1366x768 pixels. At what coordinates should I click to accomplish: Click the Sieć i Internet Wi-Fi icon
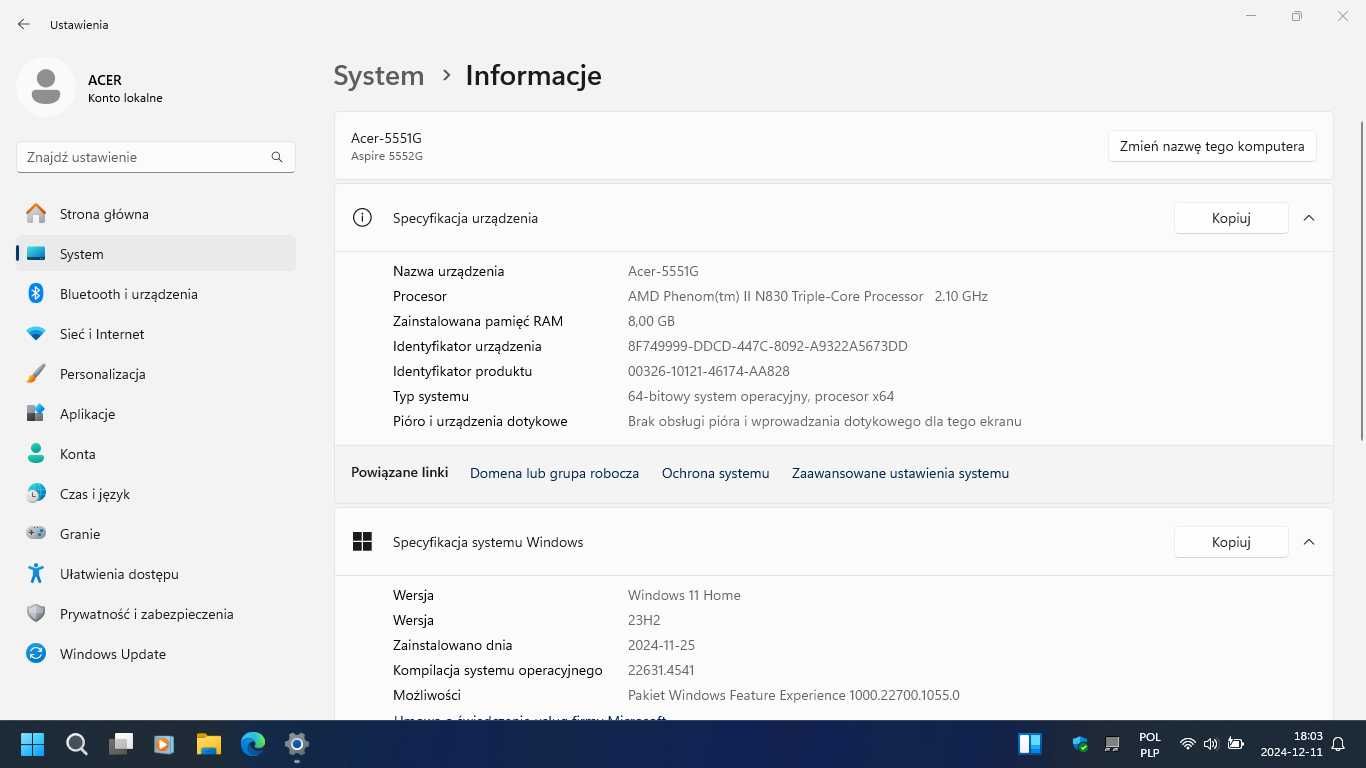(x=36, y=333)
